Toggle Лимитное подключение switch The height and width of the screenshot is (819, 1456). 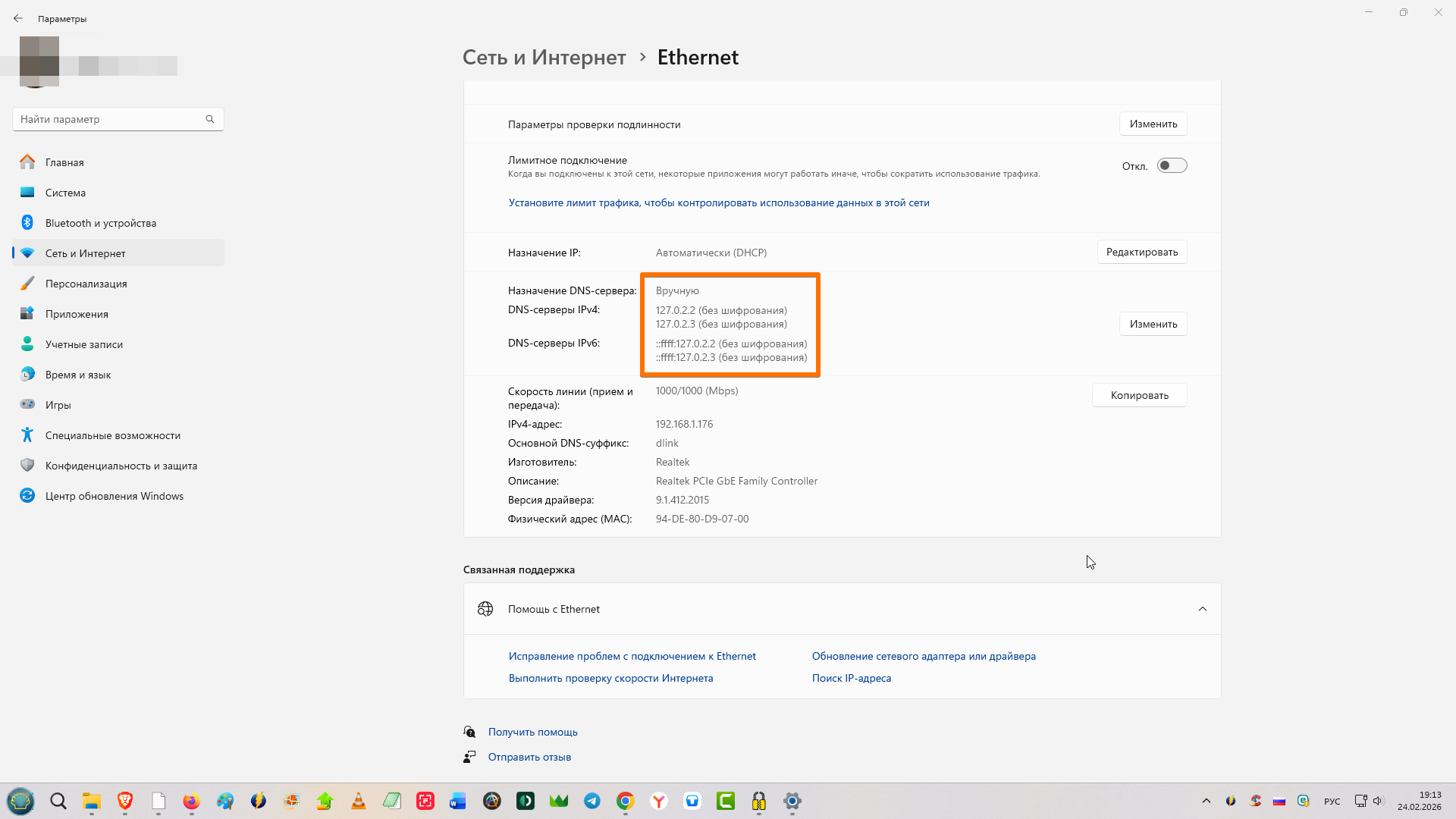click(1172, 165)
